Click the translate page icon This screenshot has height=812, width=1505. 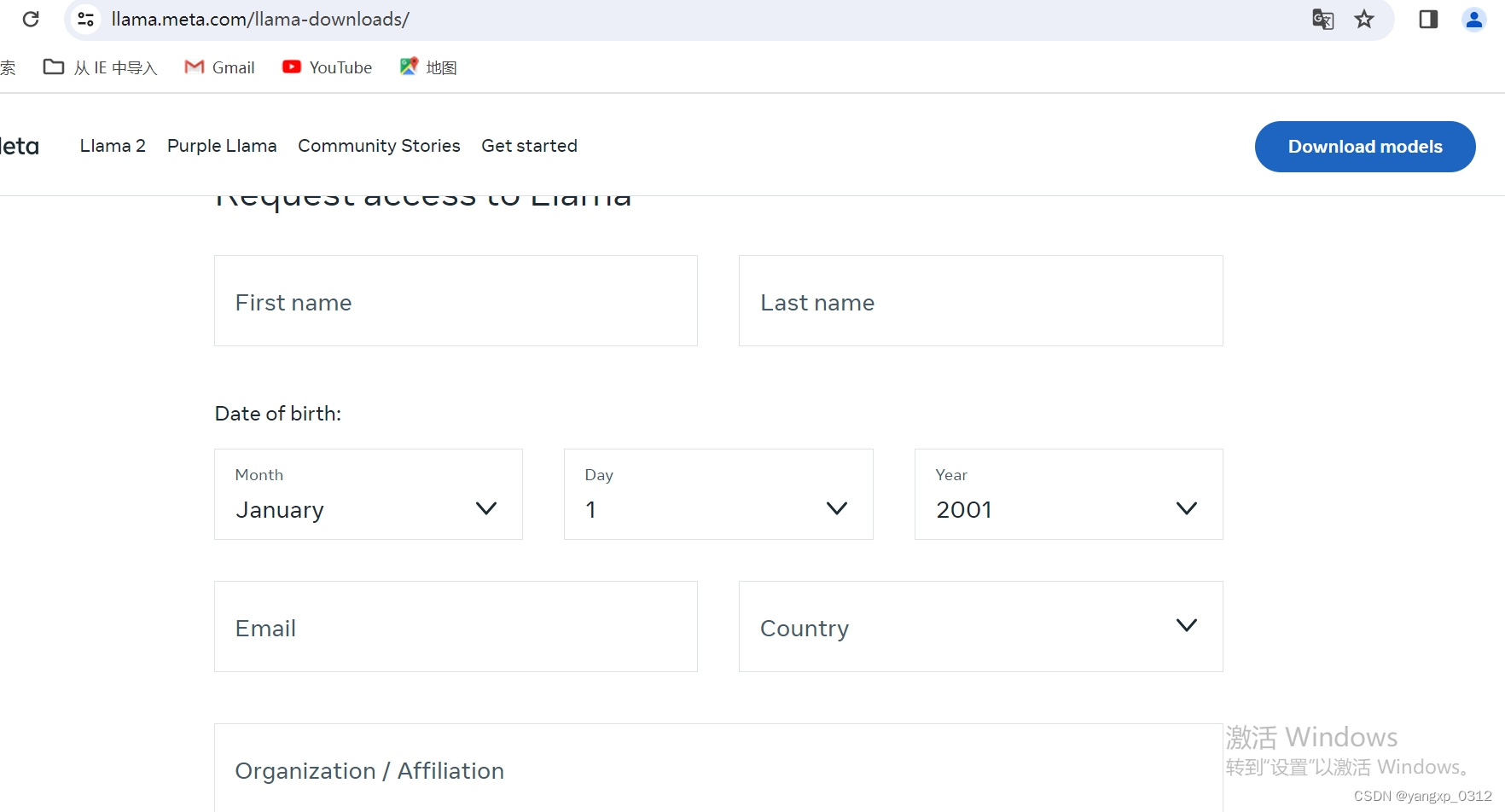(x=1322, y=19)
